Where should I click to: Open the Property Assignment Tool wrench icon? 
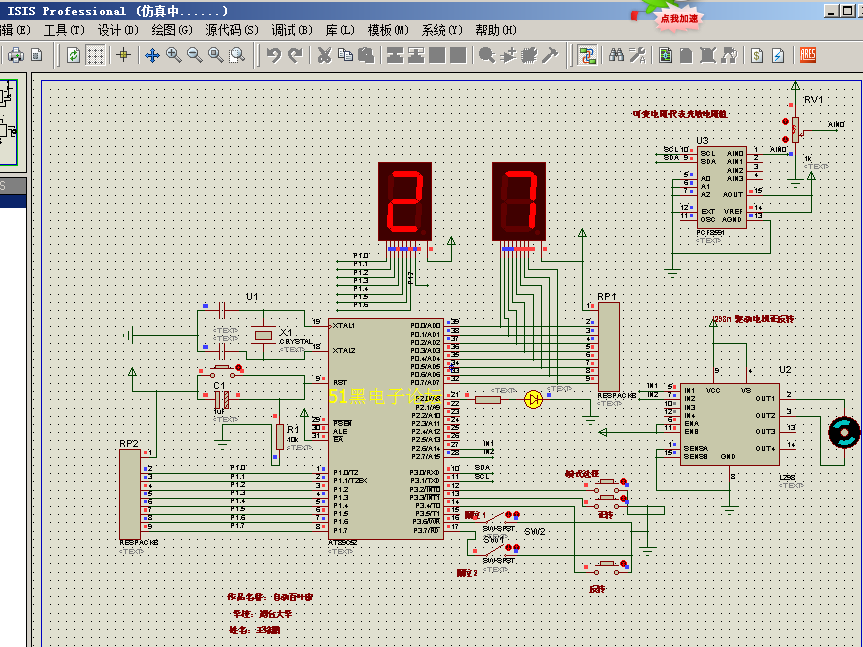(x=637, y=55)
